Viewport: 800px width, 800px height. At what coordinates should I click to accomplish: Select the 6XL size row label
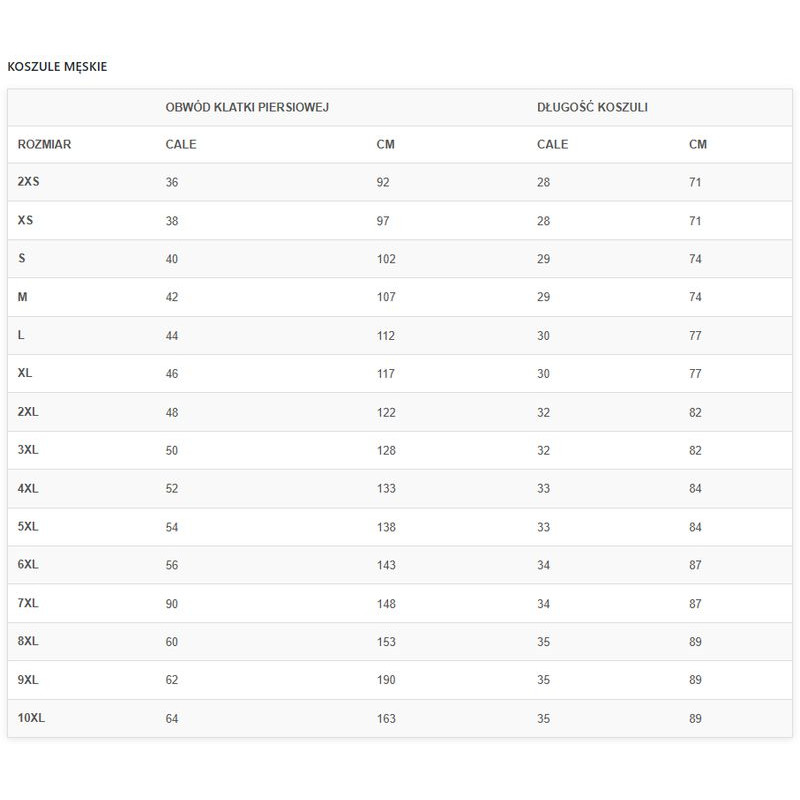29,565
